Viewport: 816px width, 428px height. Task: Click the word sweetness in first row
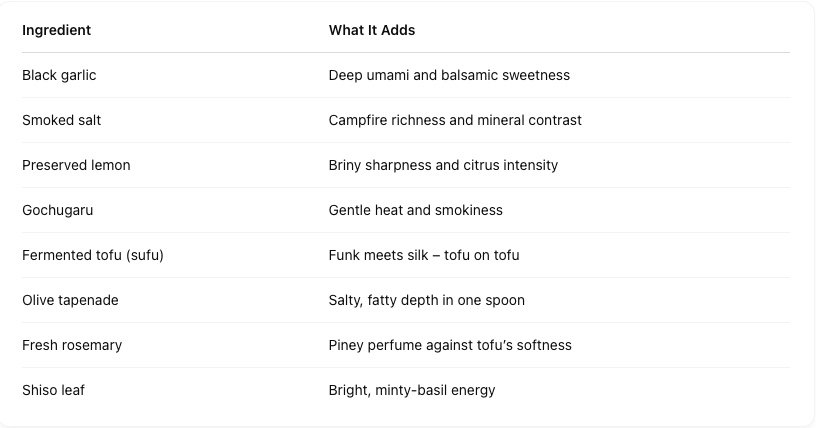[x=536, y=75]
